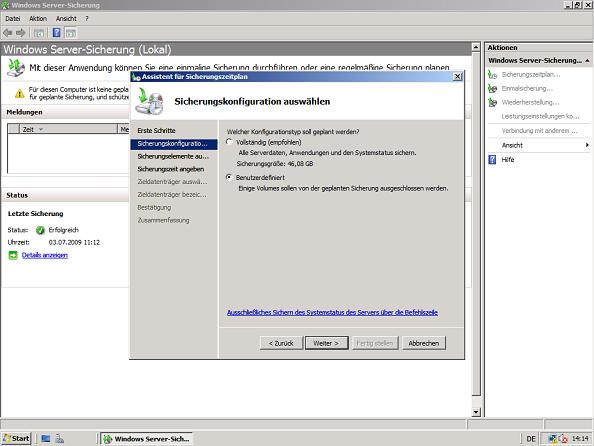The height and width of the screenshot is (446, 594).
Task: Click the scroll down arrow of main pane
Action: [x=476, y=412]
